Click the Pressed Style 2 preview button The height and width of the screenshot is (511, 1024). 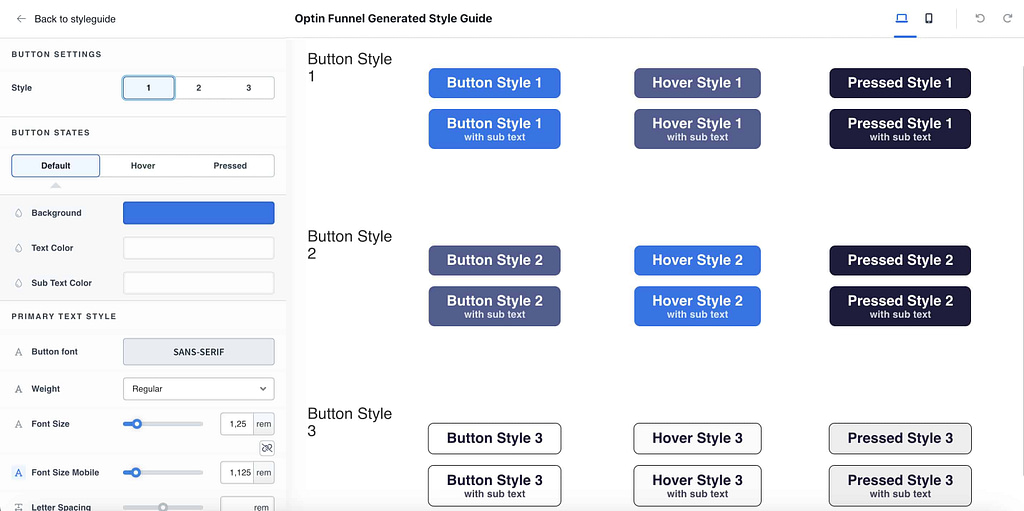pos(900,260)
